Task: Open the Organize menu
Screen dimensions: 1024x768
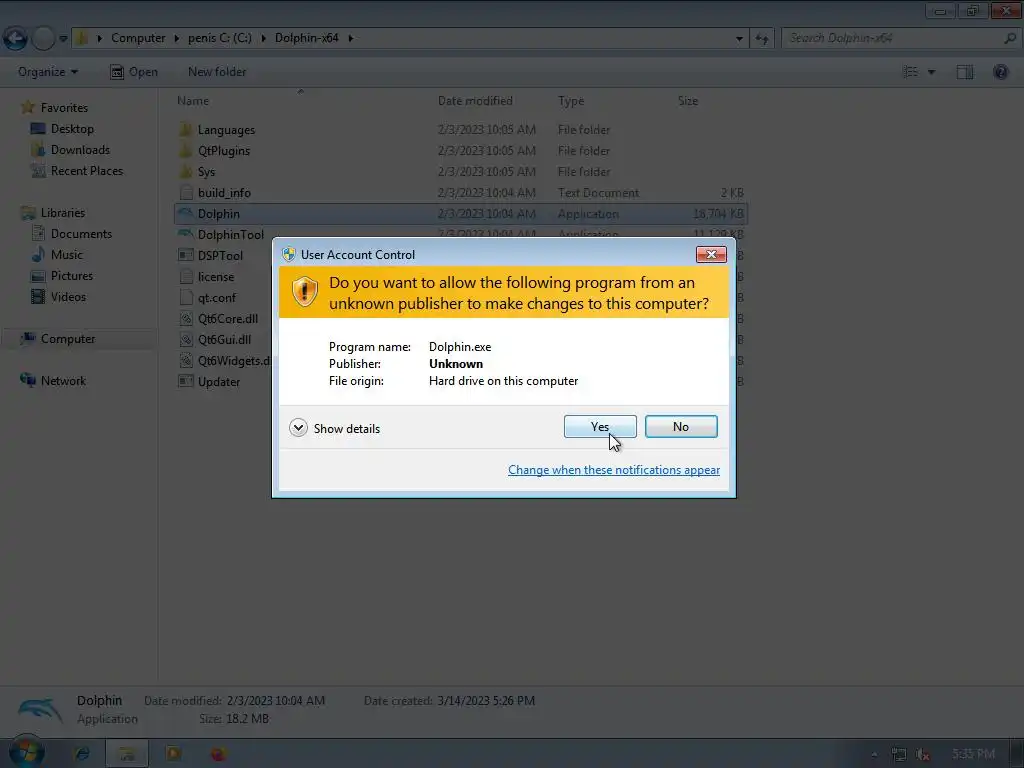Action: 48,72
